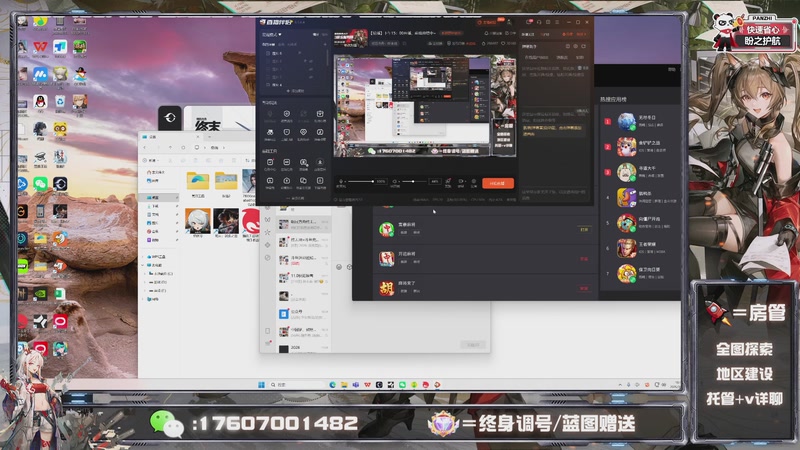Add a new source with plus icon

325,44
